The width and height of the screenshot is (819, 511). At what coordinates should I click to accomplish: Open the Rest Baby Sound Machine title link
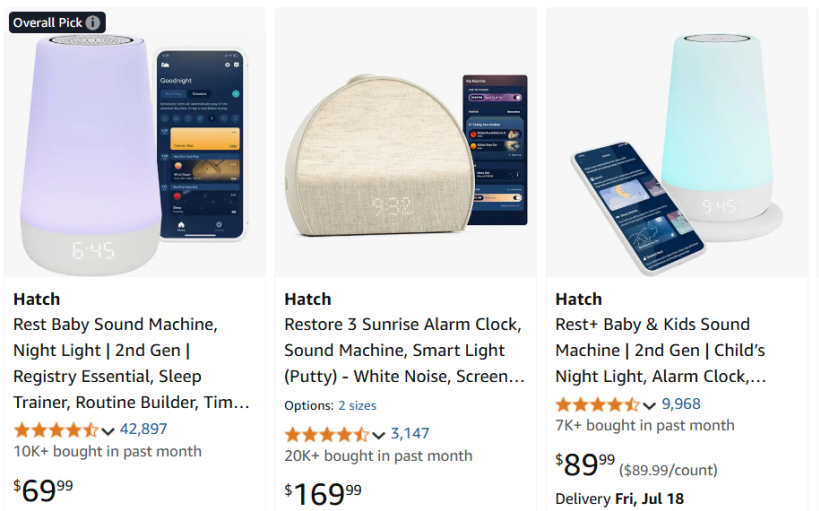131,363
